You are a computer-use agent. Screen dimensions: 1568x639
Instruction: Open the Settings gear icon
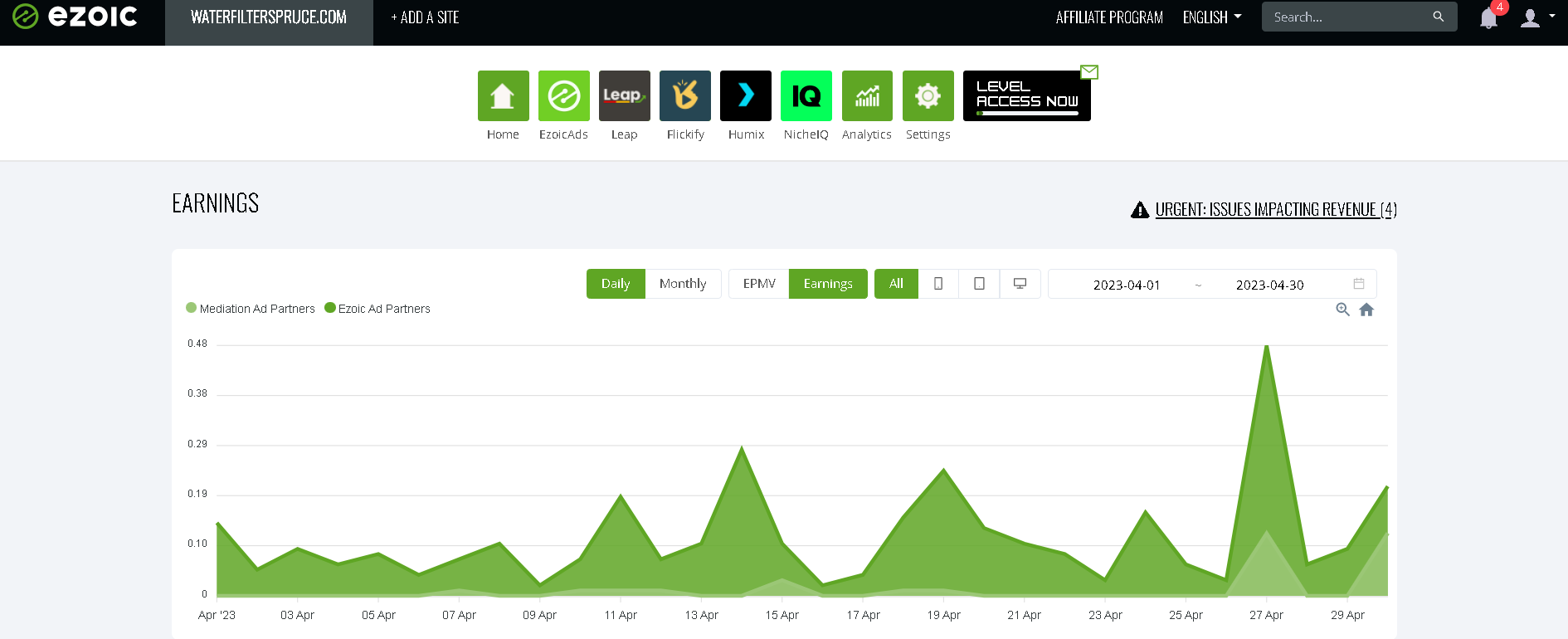coord(928,95)
